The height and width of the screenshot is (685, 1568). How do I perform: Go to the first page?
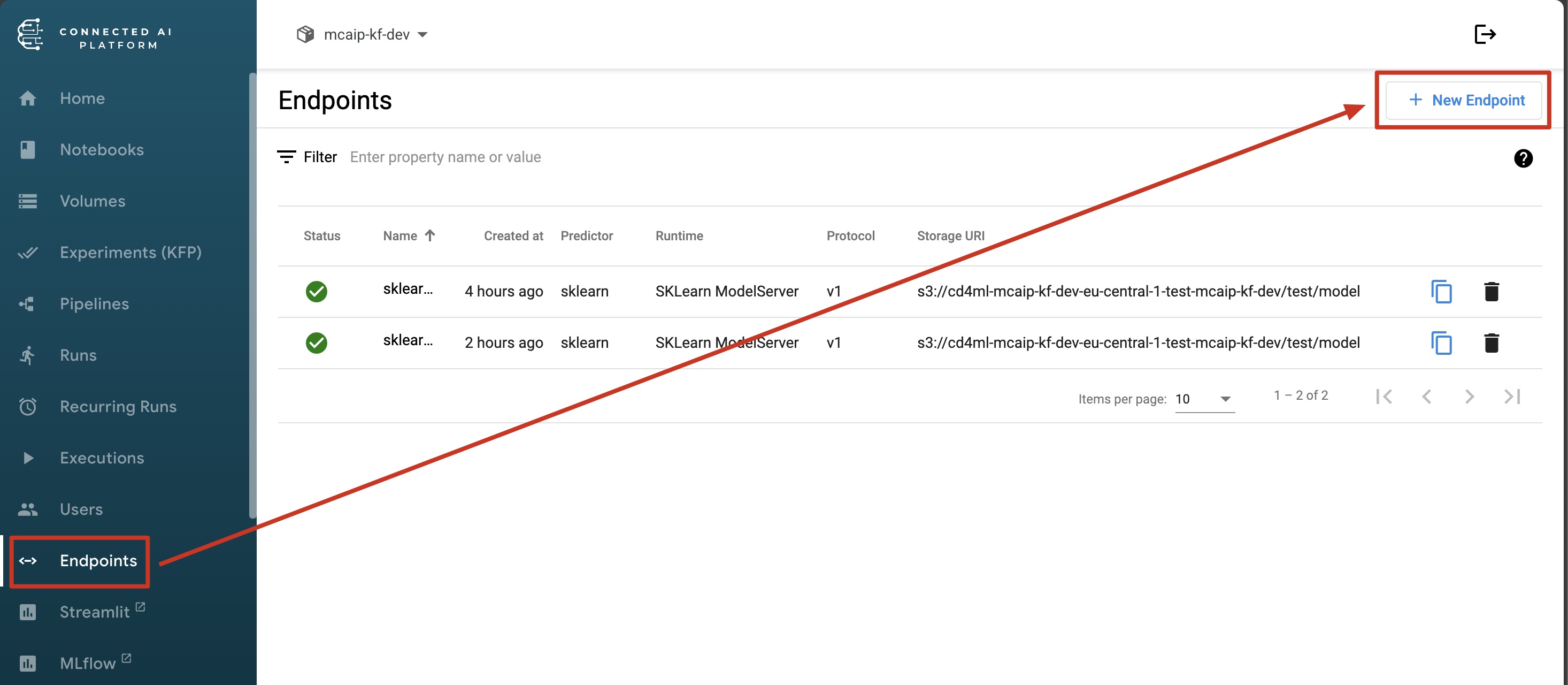coord(1383,397)
